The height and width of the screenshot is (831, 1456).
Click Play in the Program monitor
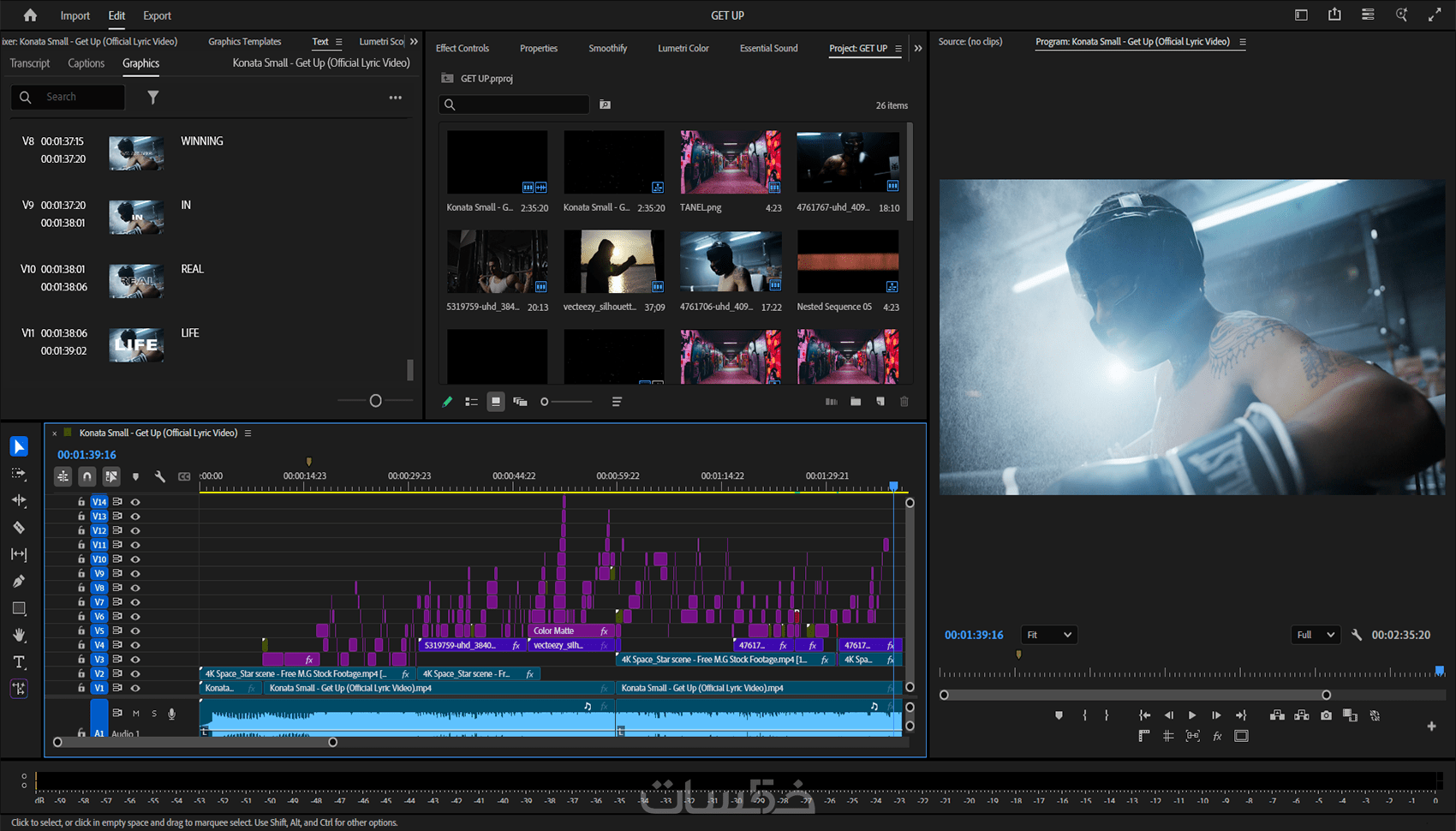point(1192,715)
